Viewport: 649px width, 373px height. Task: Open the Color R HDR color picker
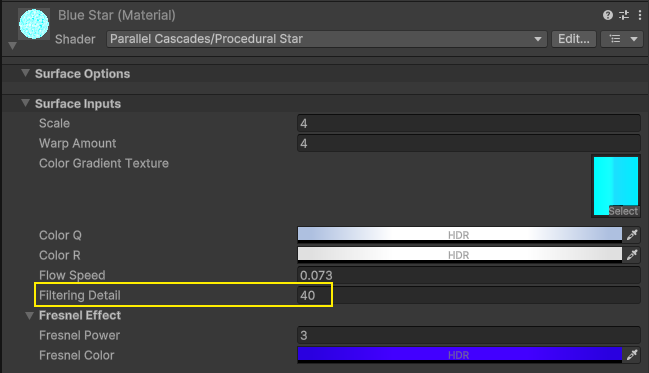459,254
